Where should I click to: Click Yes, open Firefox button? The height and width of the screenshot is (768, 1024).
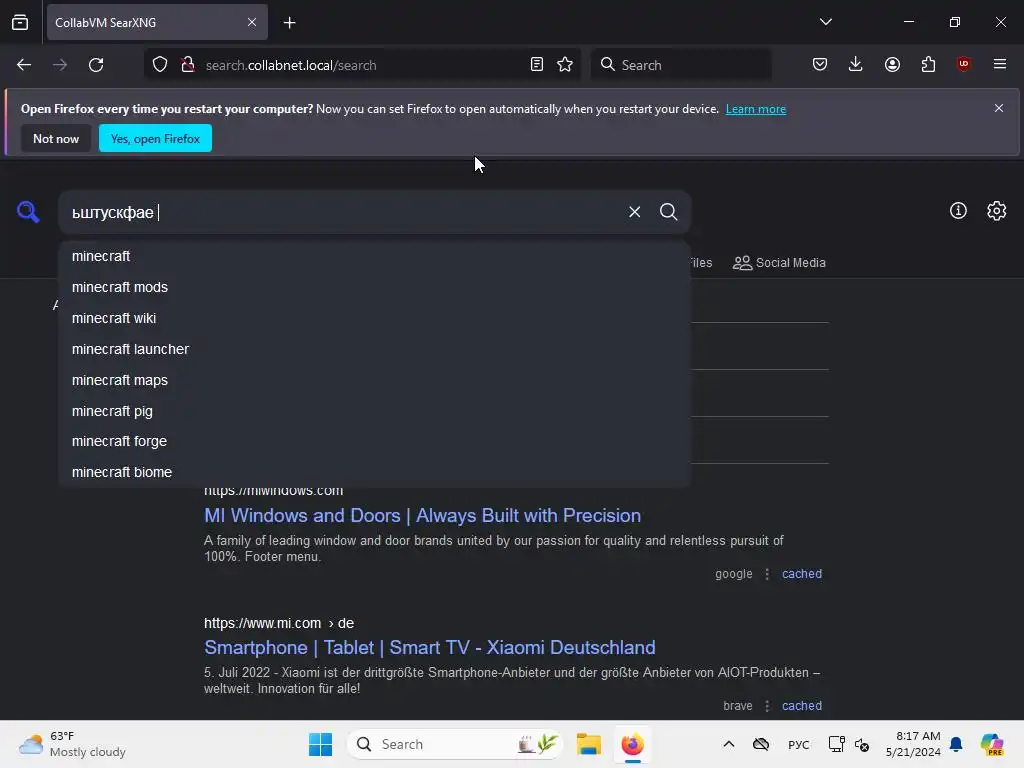tap(155, 138)
